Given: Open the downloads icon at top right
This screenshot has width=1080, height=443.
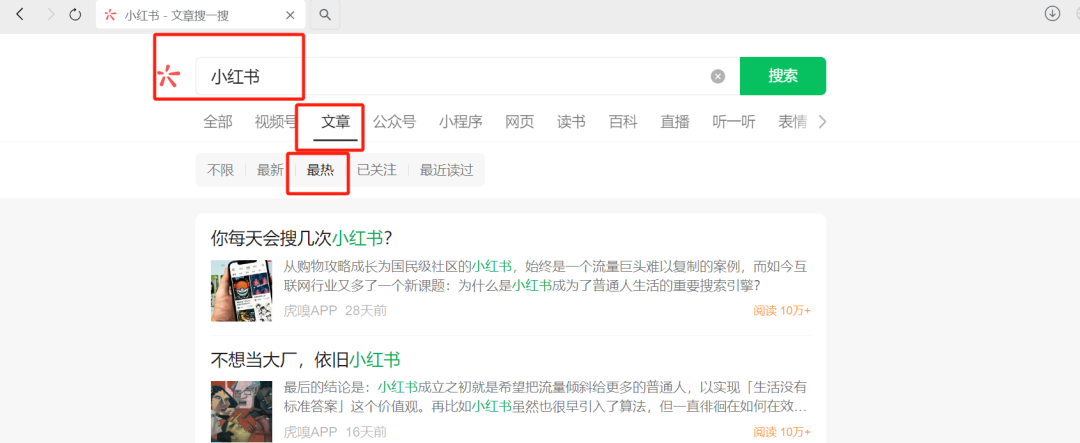Looking at the screenshot, I should coord(1052,13).
